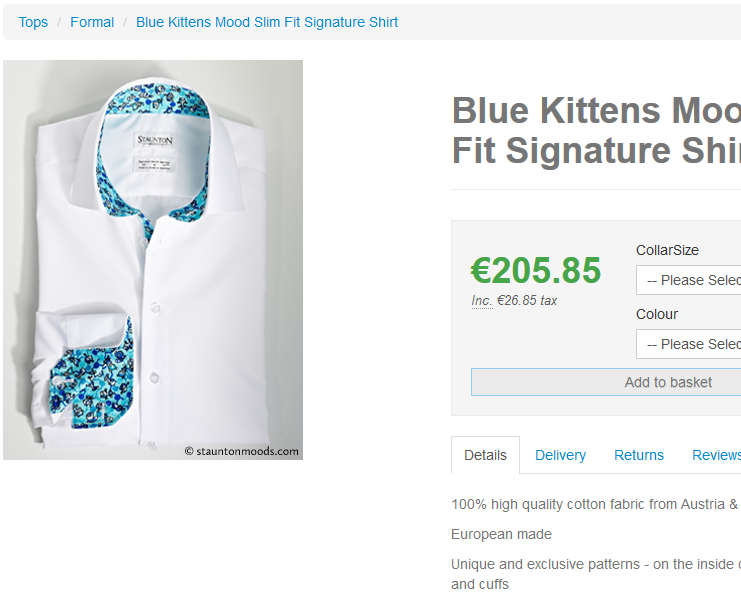Open the Returns tab
The height and width of the screenshot is (598, 741).
pyautogui.click(x=639, y=455)
